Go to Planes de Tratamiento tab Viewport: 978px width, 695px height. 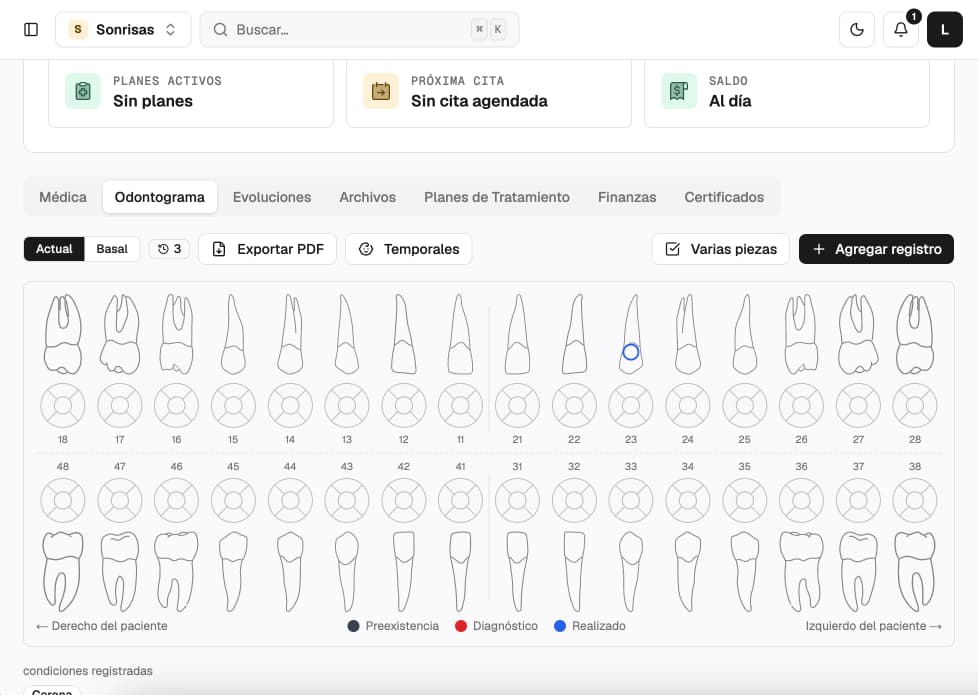coord(496,197)
